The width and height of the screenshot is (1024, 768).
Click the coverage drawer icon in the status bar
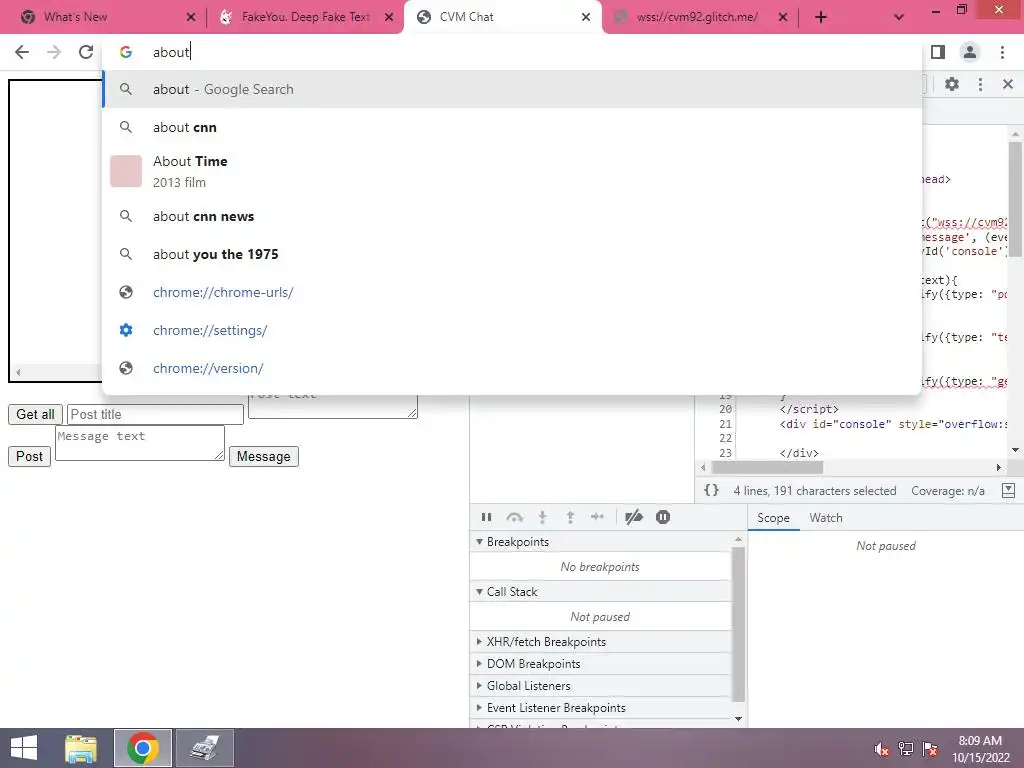point(1008,490)
